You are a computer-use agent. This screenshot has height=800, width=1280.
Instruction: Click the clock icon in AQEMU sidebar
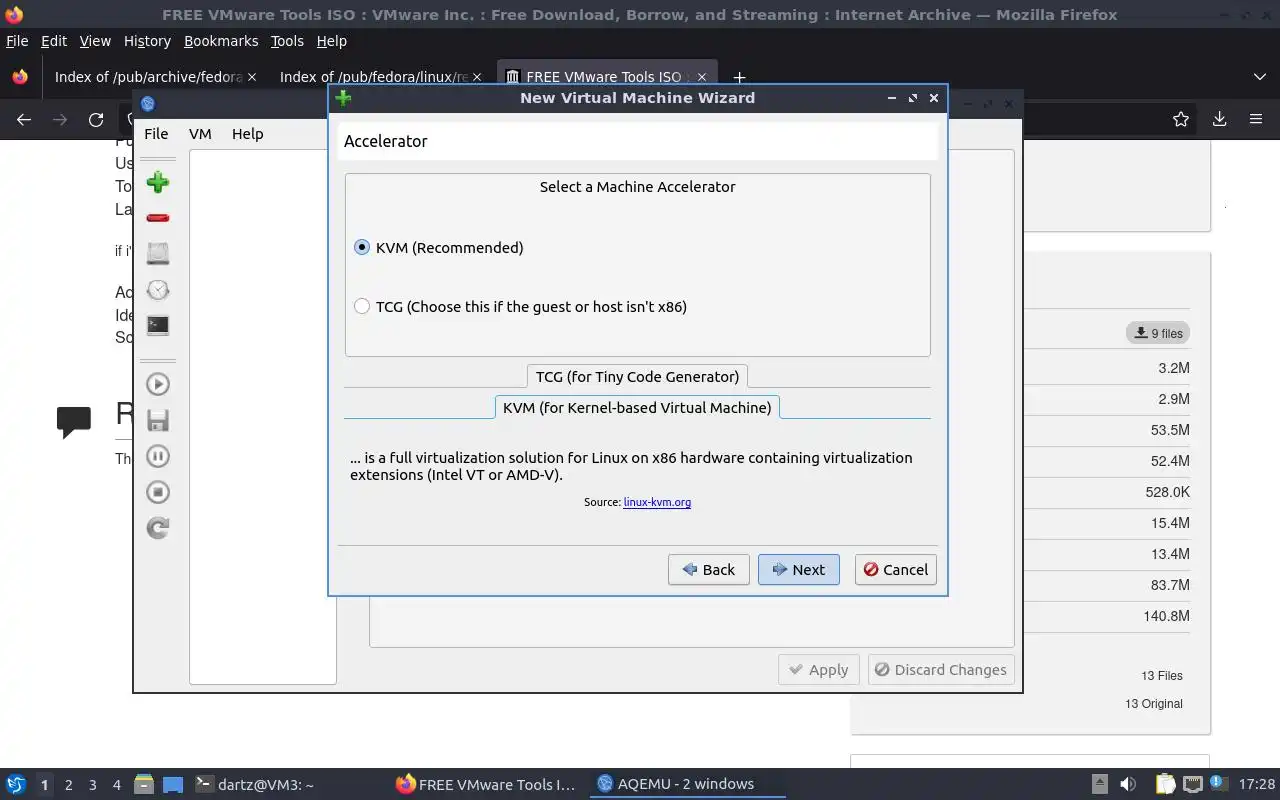(x=157, y=290)
